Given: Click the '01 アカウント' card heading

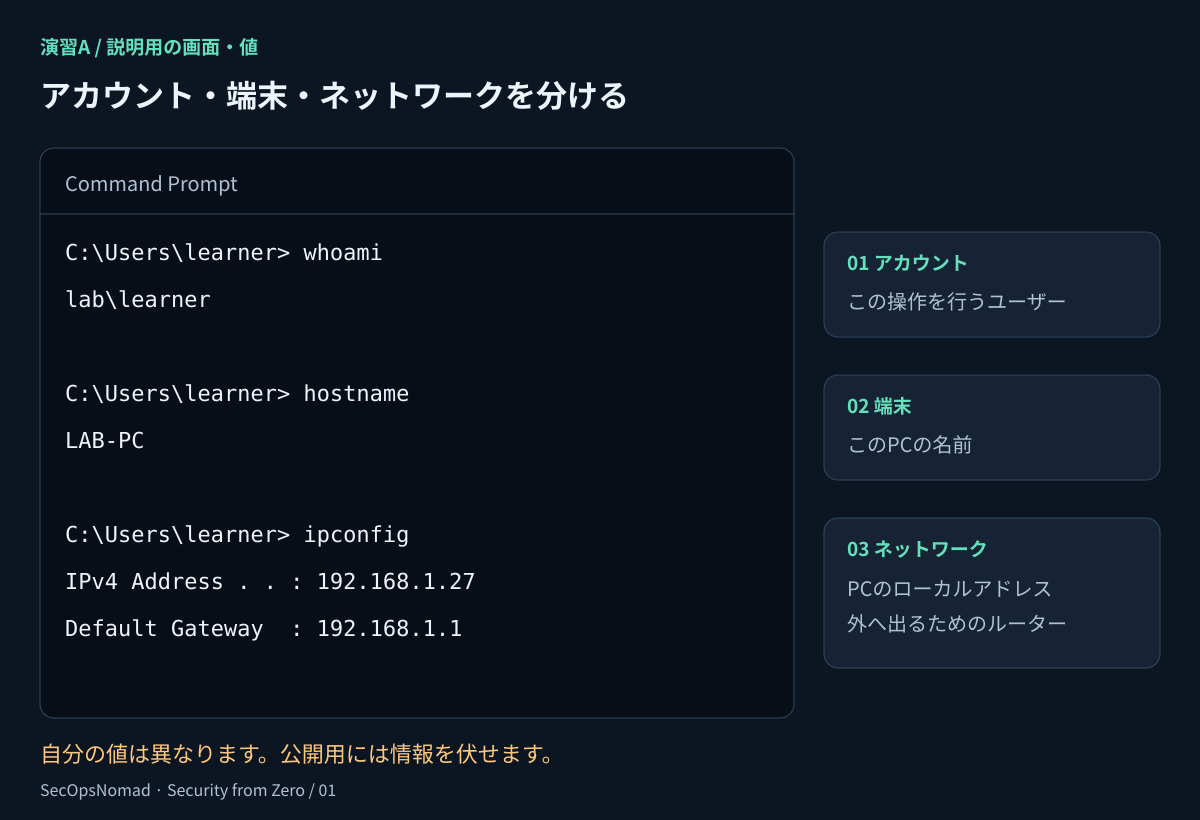Looking at the screenshot, I should point(907,263).
